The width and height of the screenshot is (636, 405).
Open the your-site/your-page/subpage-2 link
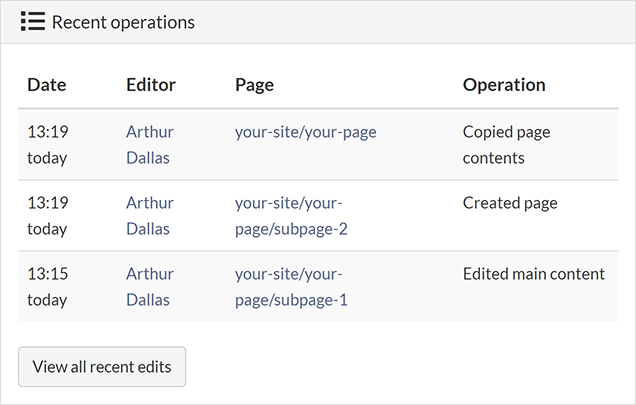tap(291, 216)
